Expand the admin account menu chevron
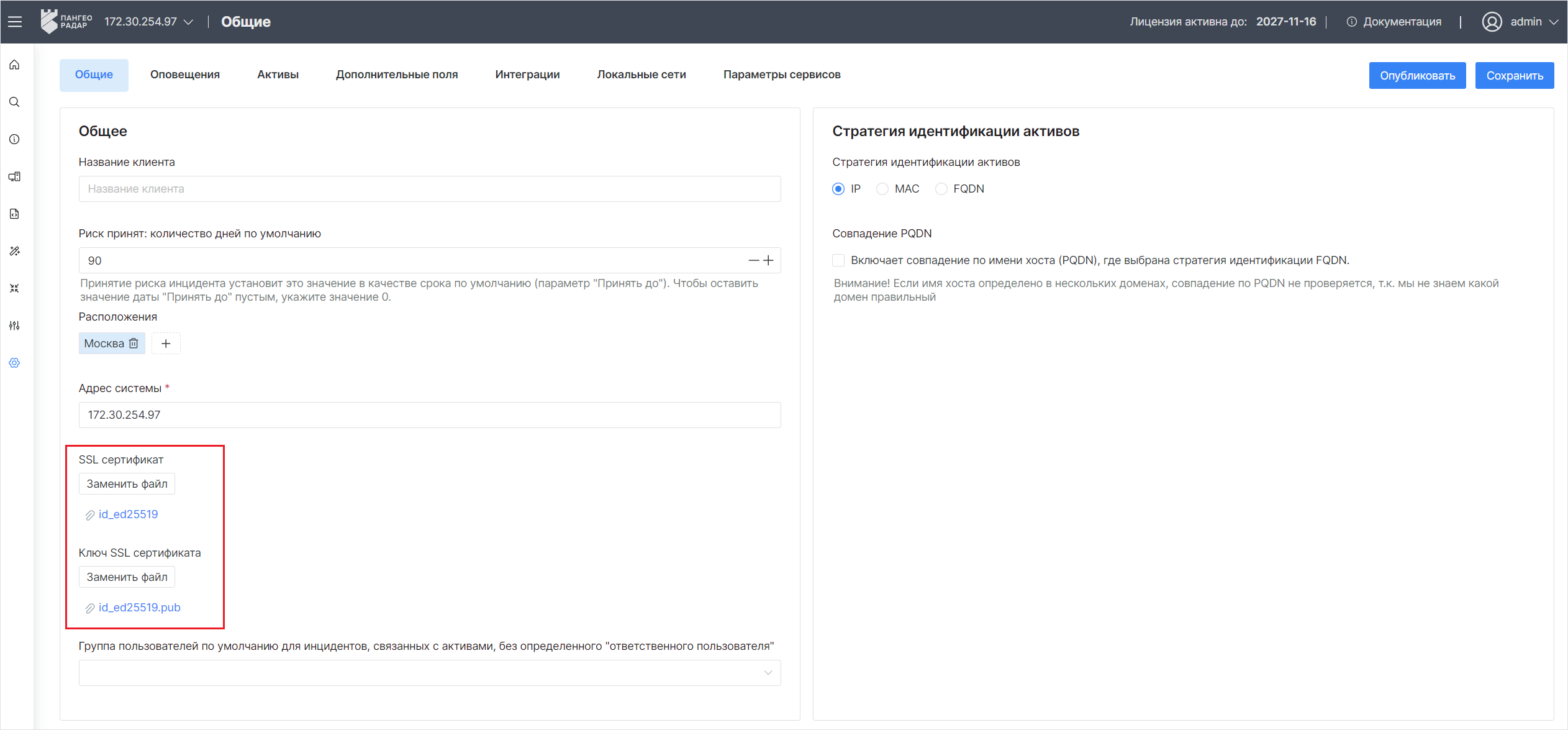Image resolution: width=1568 pixels, height=730 pixels. (x=1554, y=22)
